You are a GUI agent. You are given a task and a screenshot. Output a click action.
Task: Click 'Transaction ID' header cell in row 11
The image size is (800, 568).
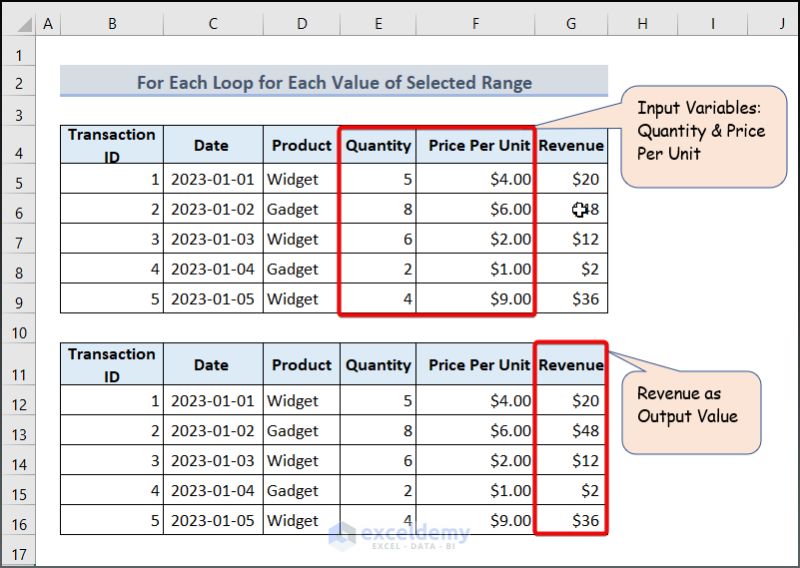click(x=112, y=364)
